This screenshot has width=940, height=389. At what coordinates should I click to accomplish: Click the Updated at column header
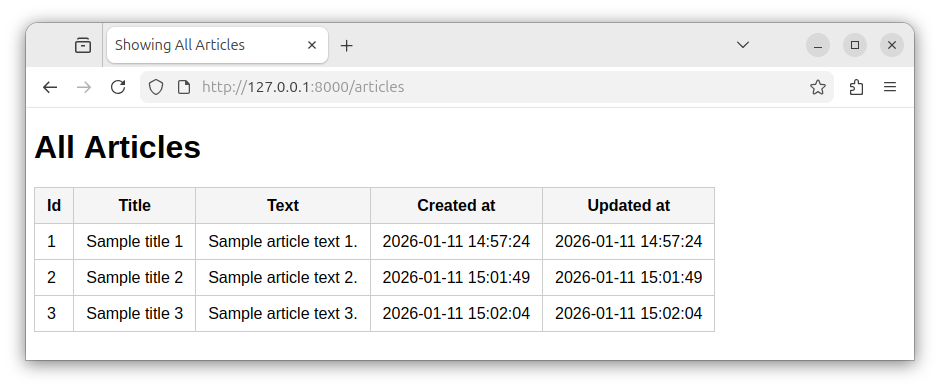click(628, 206)
